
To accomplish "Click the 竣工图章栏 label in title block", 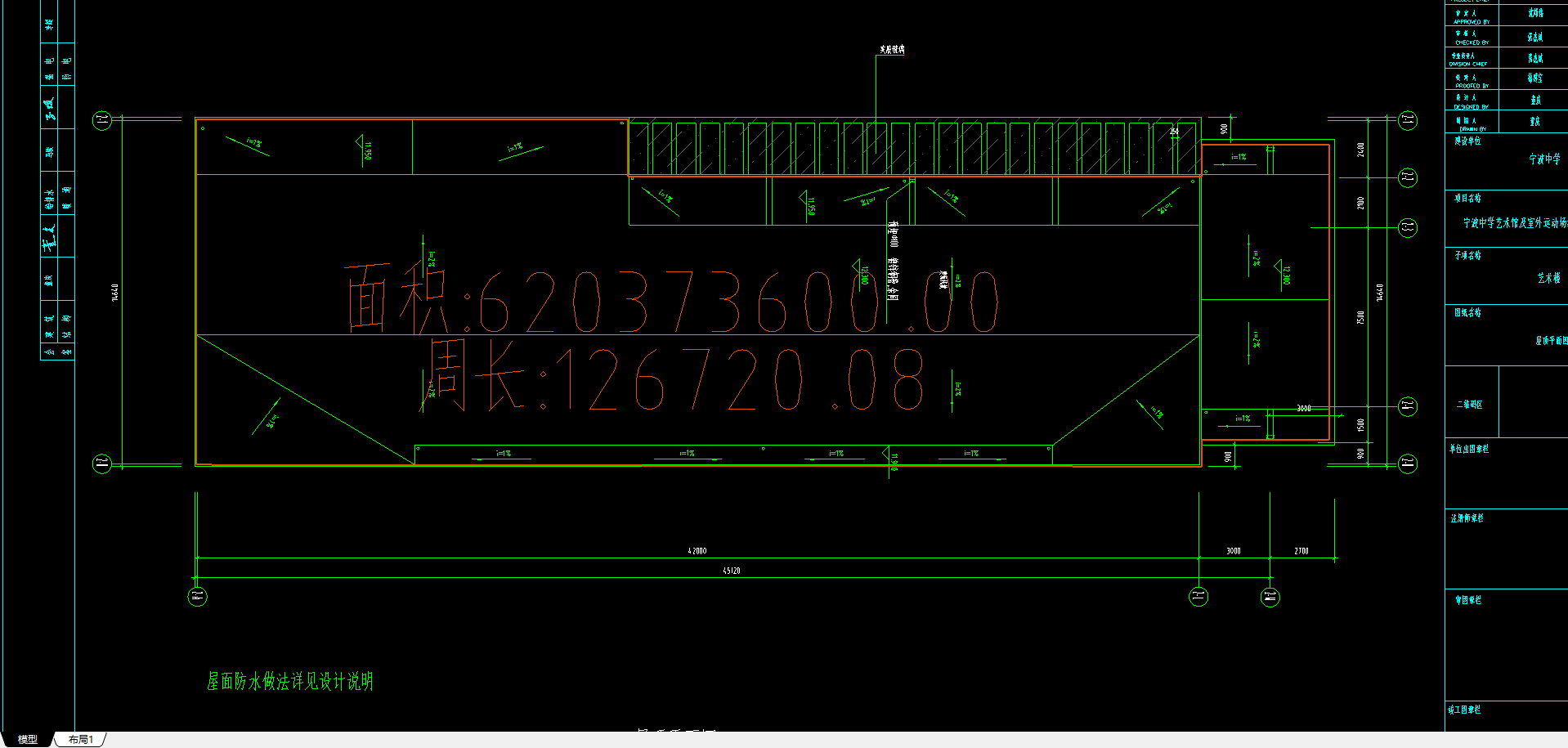I will point(1464,710).
